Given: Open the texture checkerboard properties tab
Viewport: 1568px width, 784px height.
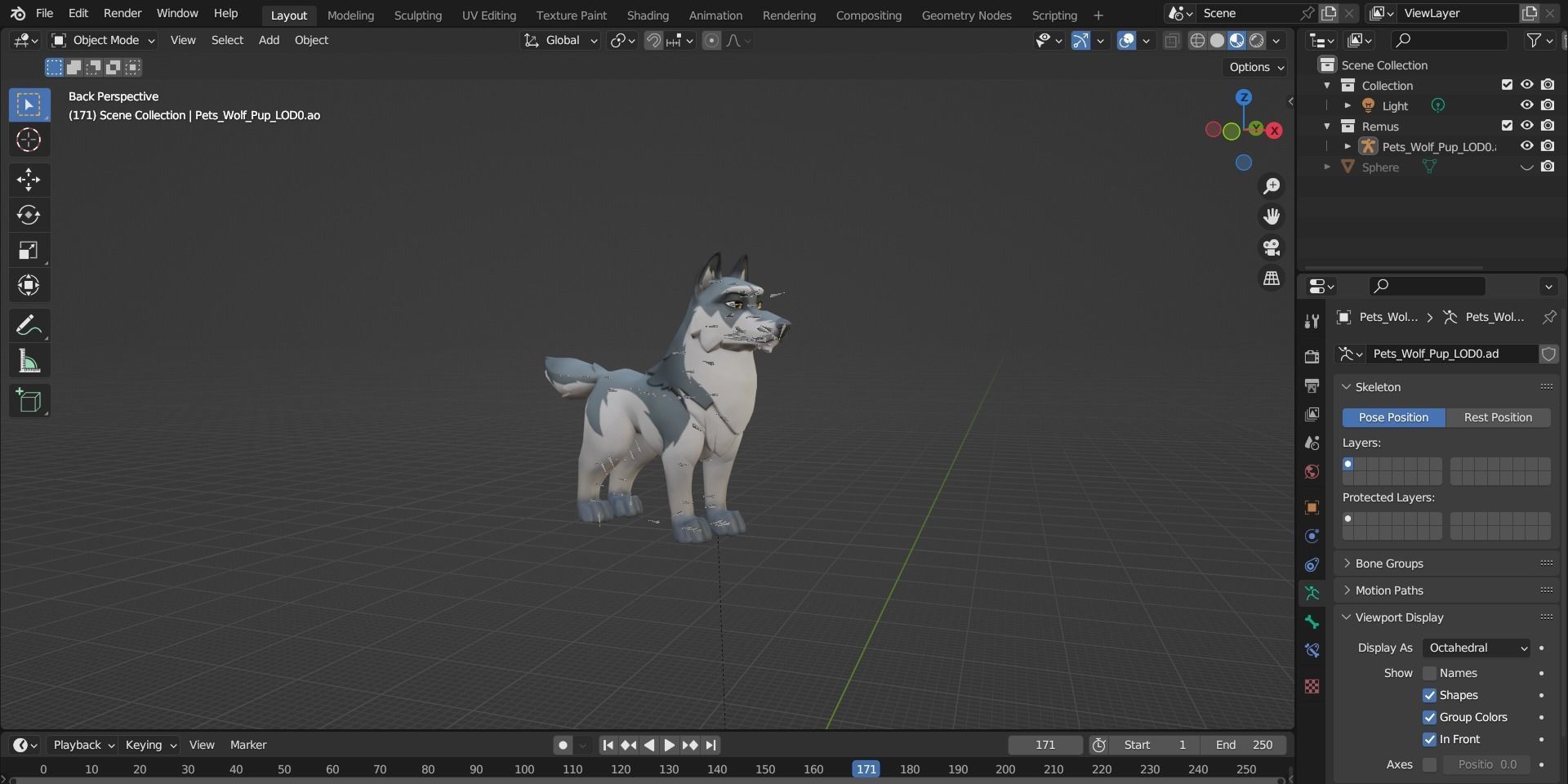Looking at the screenshot, I should (1312, 686).
